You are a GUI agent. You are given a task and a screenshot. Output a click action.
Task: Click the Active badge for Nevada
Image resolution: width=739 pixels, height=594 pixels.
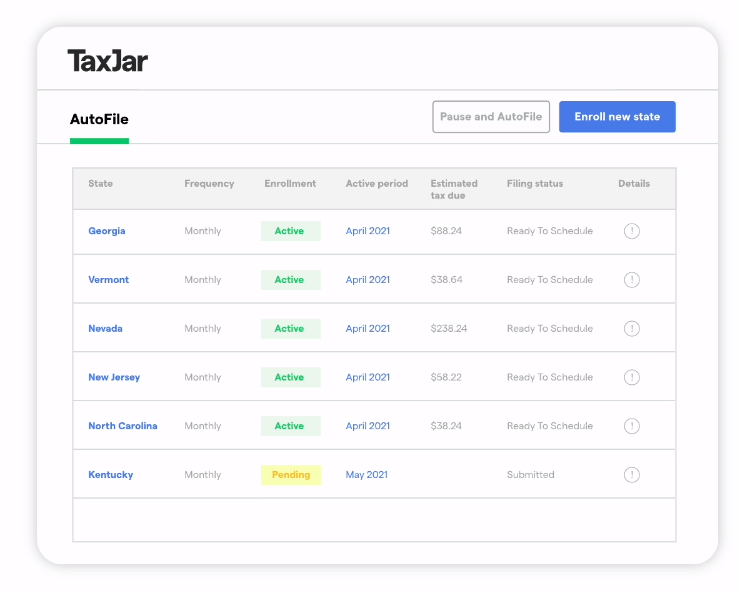[x=291, y=329]
